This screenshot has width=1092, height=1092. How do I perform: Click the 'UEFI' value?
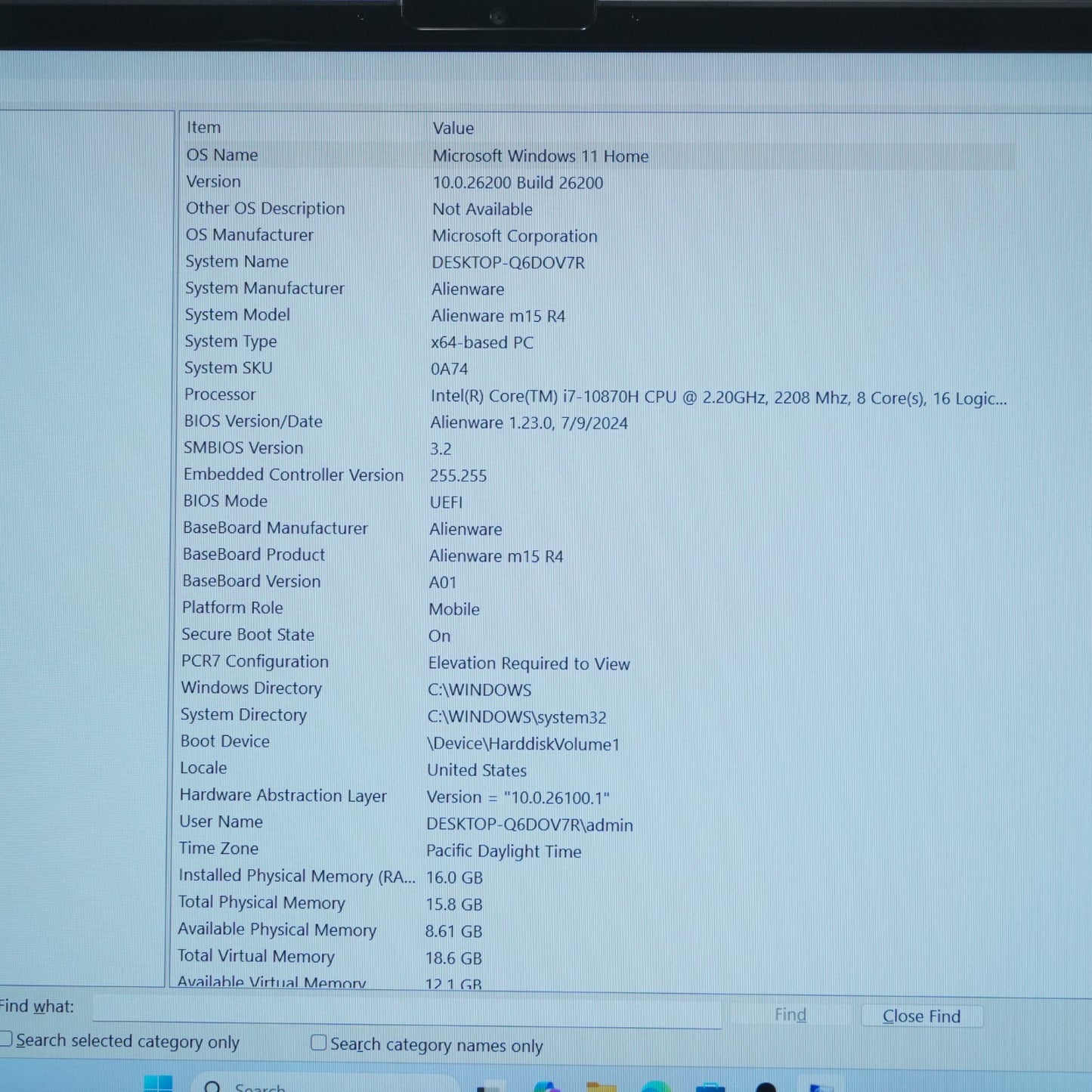tap(446, 503)
